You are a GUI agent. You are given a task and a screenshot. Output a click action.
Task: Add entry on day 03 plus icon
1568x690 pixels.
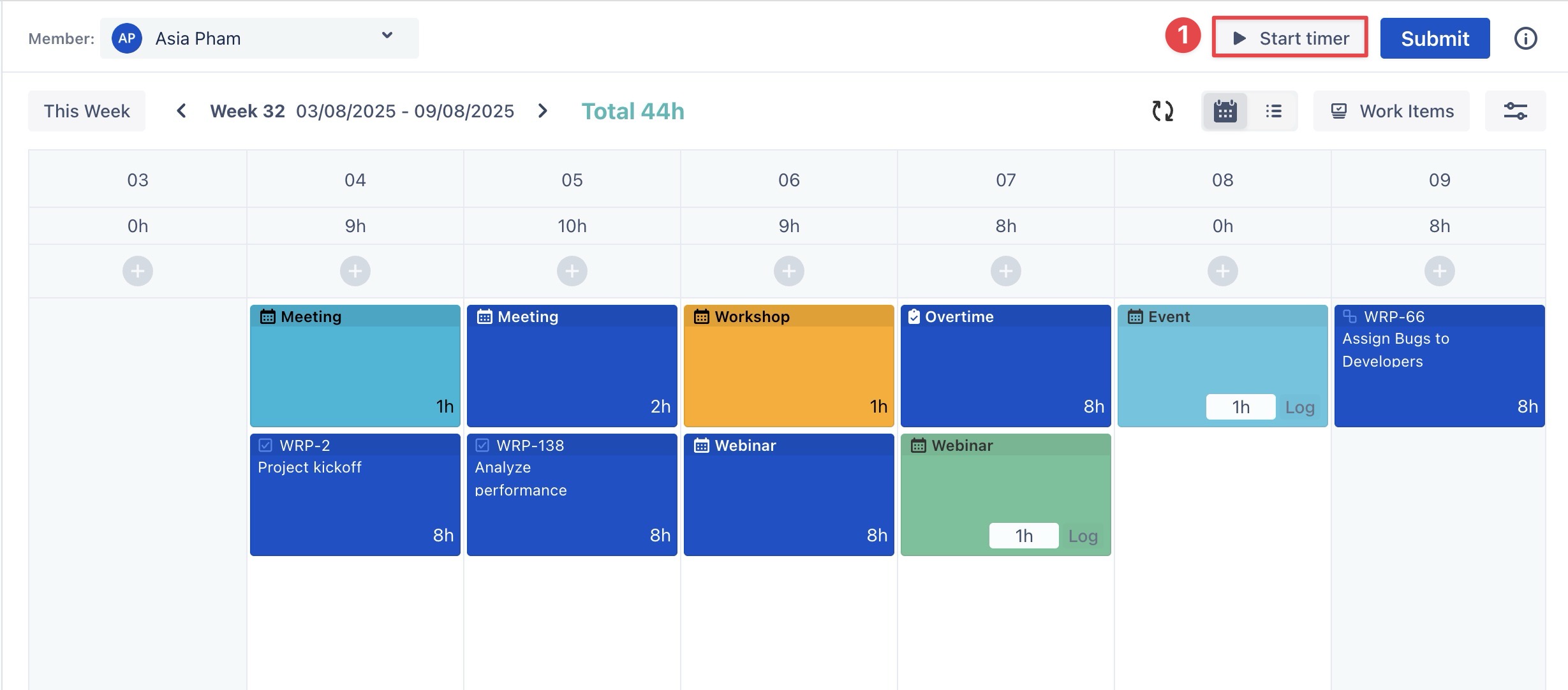[138, 271]
